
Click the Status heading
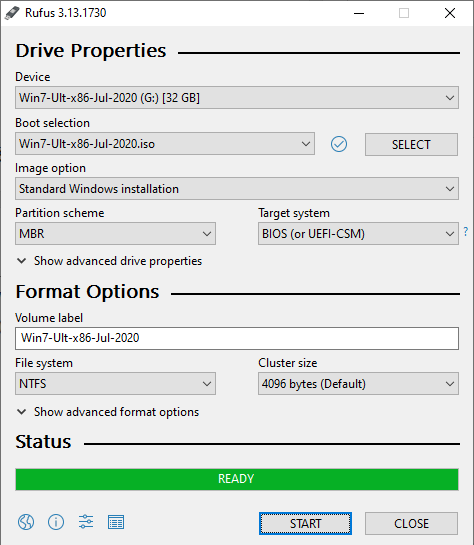pyautogui.click(x=43, y=442)
